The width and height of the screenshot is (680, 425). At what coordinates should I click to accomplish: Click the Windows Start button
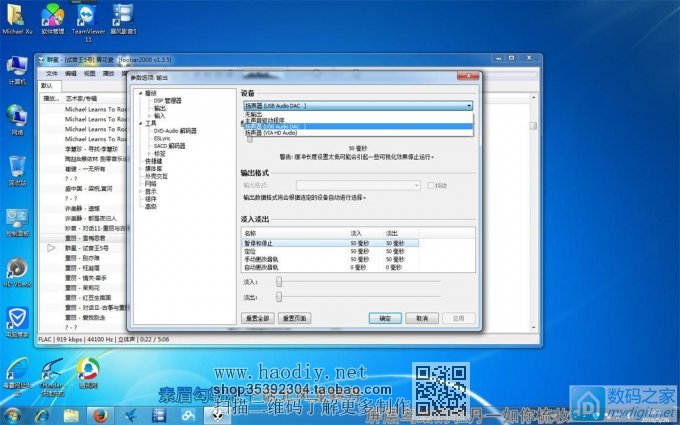(12, 415)
